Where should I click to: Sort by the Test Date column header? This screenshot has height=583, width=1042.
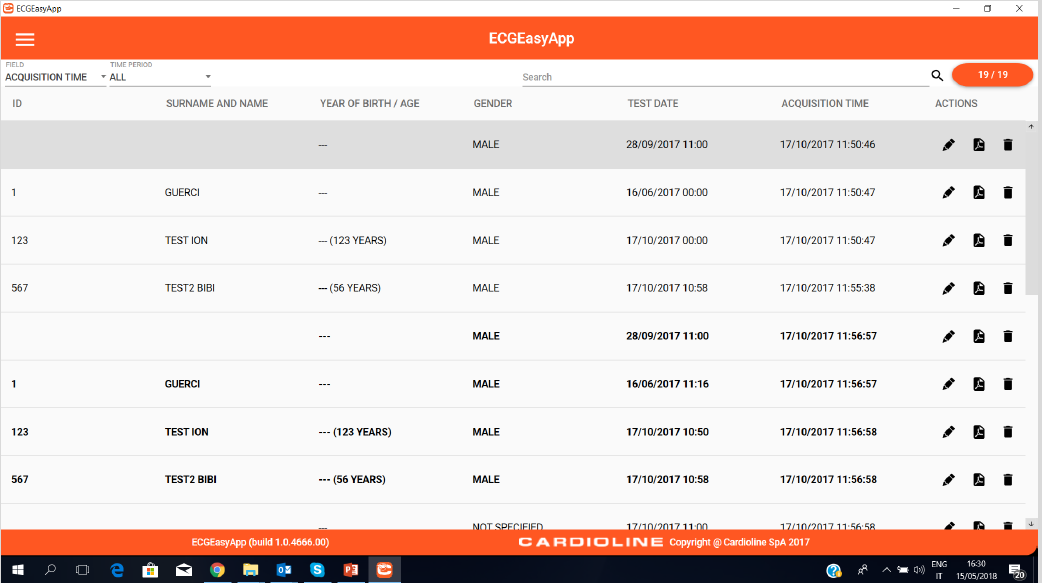point(653,103)
